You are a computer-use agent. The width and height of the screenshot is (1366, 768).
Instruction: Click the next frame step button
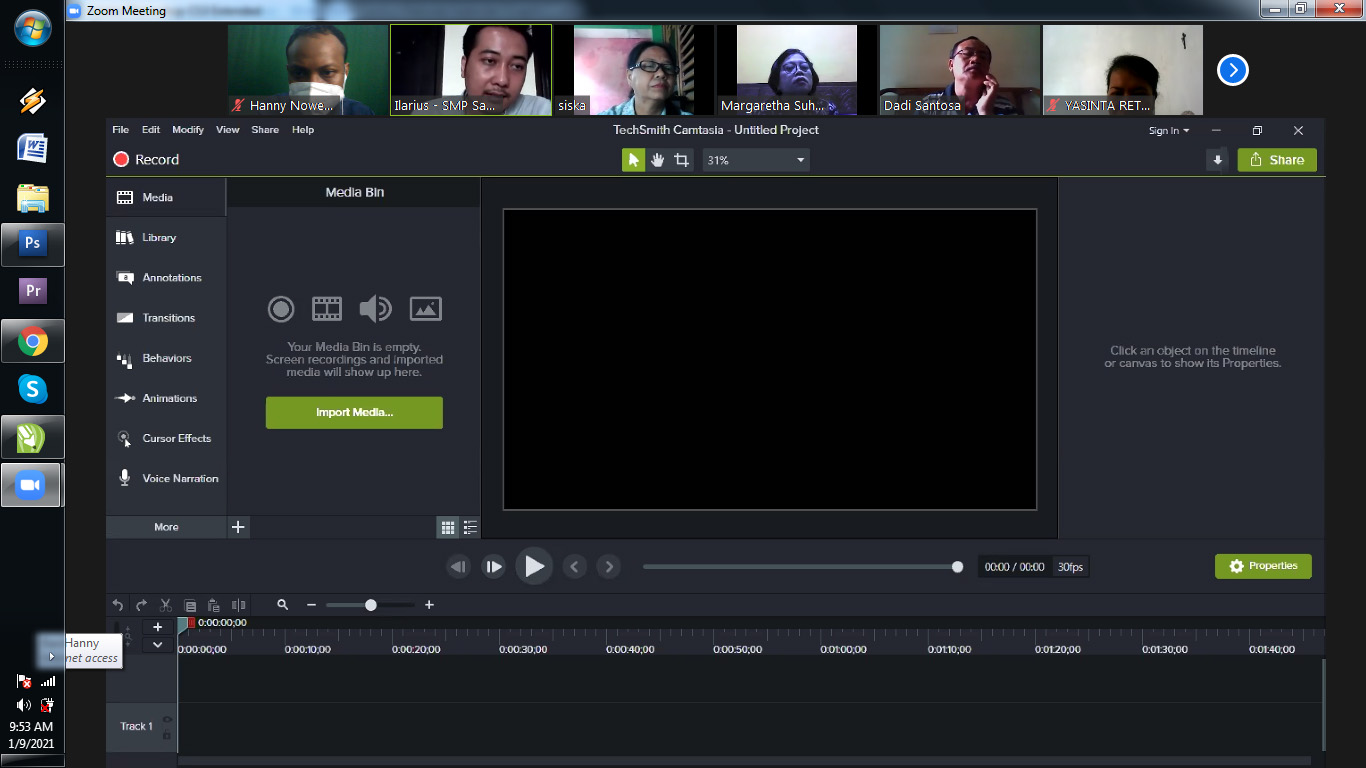point(494,567)
